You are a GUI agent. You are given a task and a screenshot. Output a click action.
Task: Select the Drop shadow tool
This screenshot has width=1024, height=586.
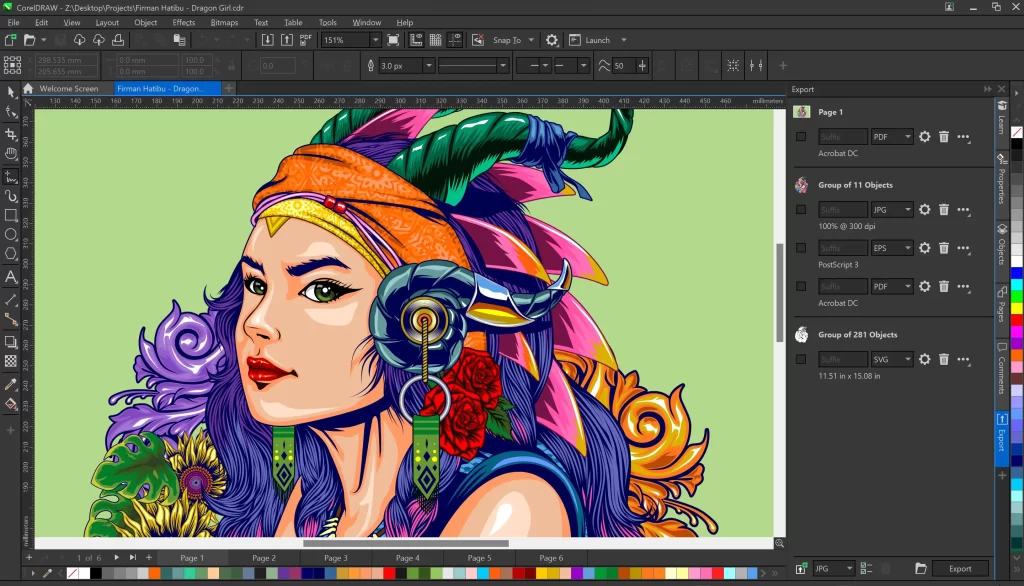point(10,341)
